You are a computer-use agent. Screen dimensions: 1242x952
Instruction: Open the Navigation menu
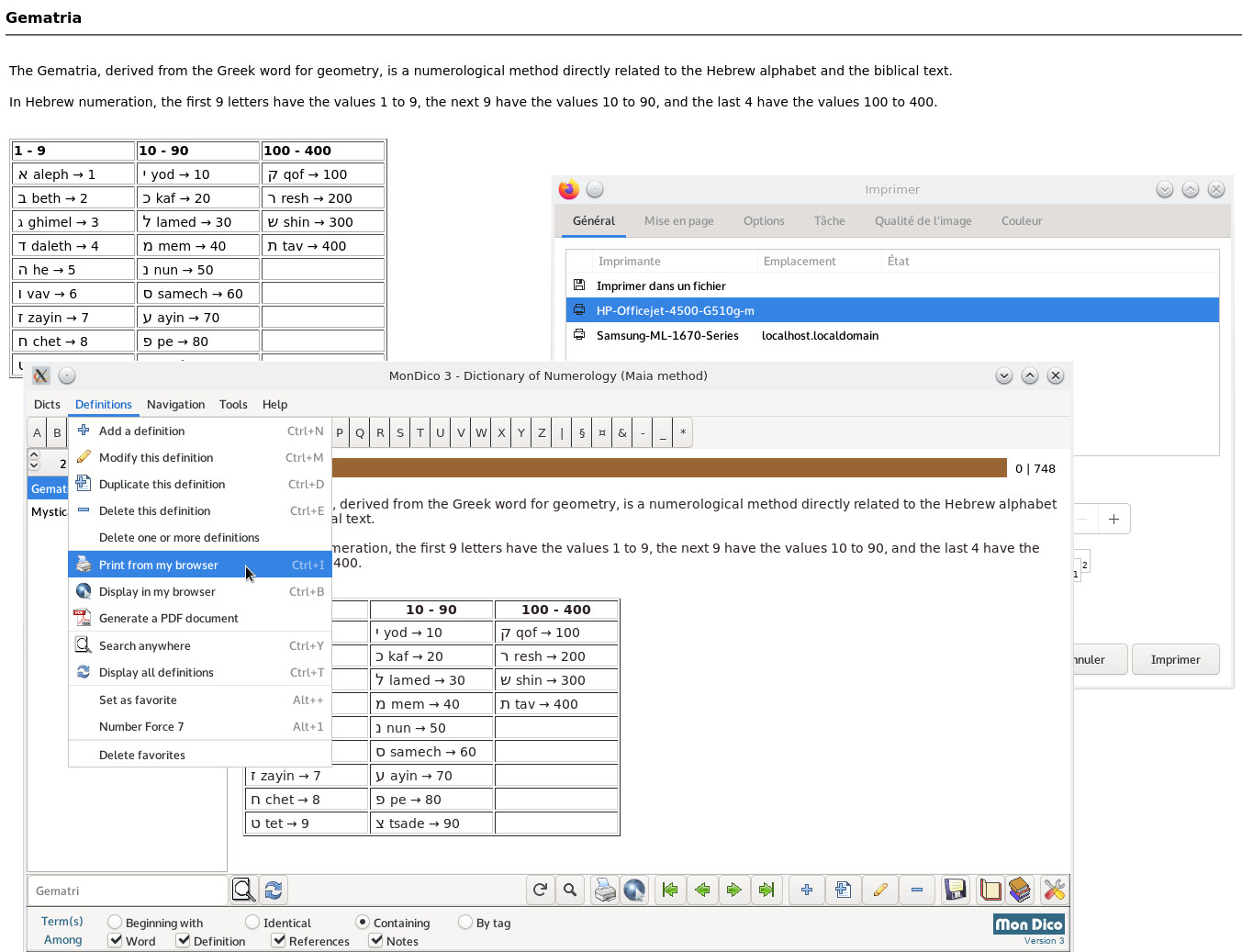pos(175,404)
